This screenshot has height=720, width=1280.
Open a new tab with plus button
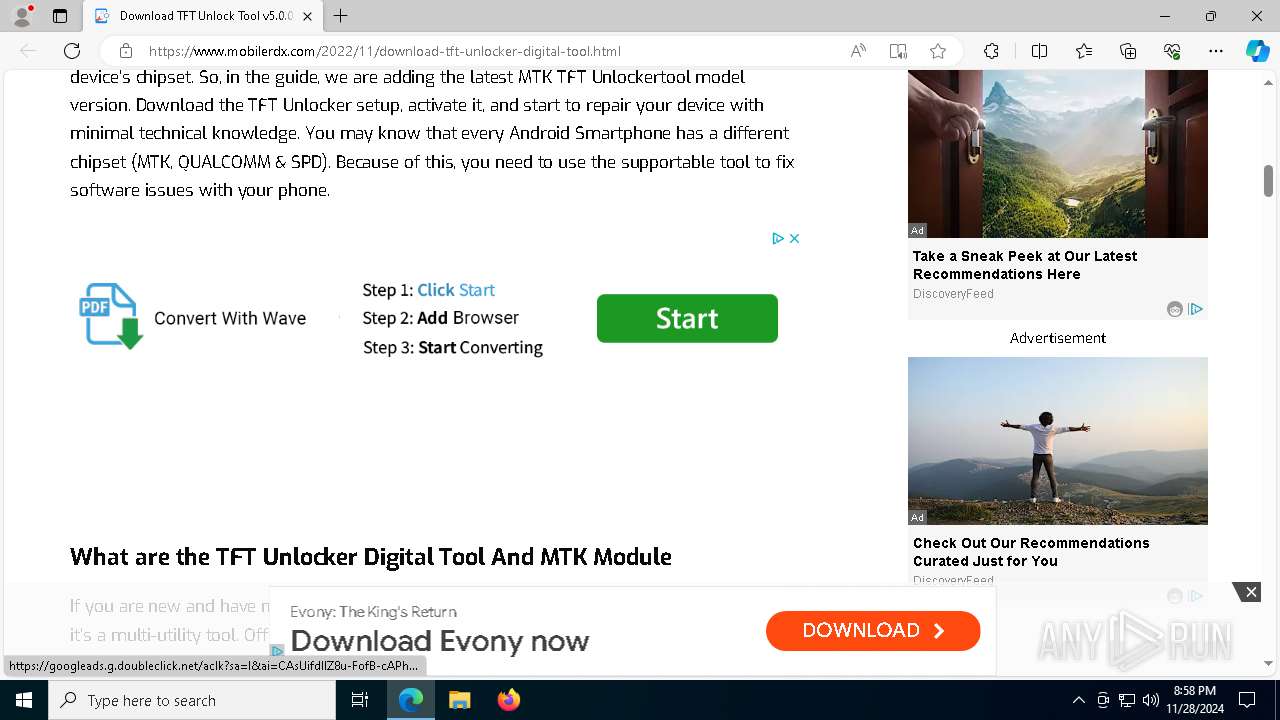click(x=341, y=16)
